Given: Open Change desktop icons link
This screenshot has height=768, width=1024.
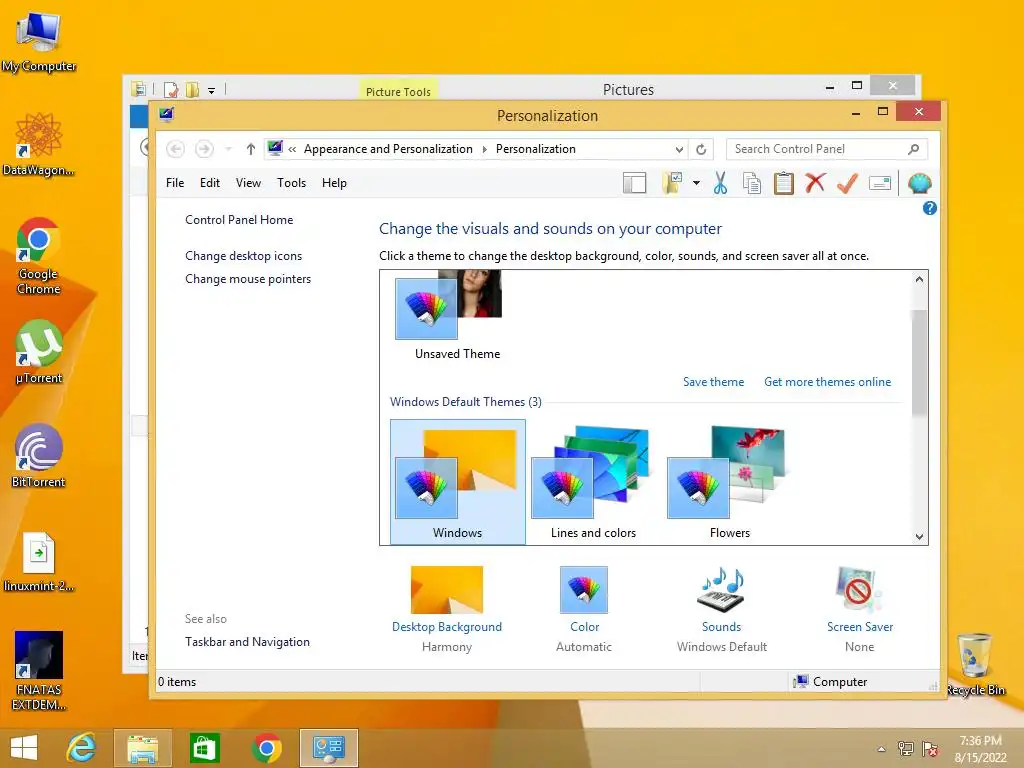Looking at the screenshot, I should pos(244,255).
